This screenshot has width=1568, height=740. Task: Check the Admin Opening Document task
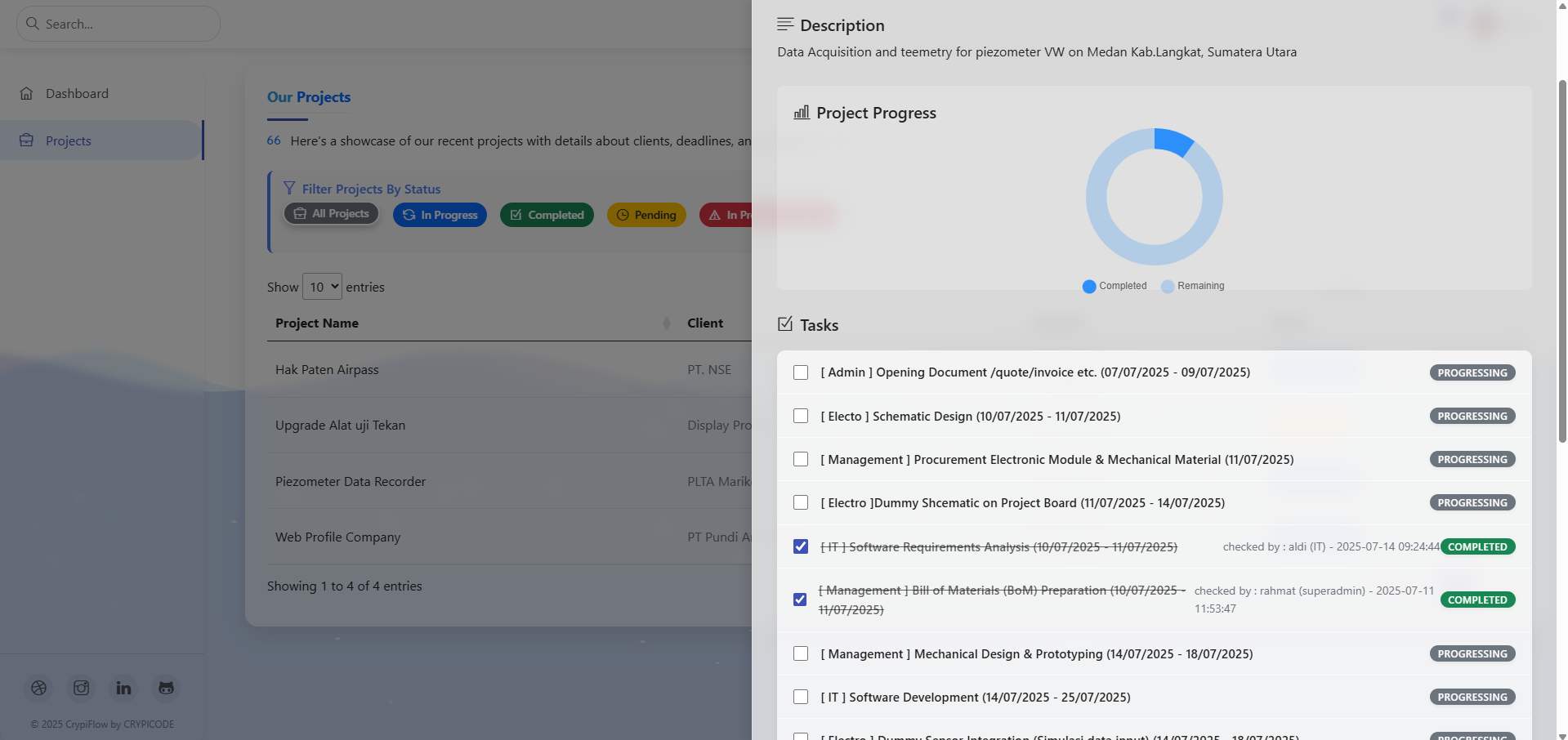click(801, 372)
